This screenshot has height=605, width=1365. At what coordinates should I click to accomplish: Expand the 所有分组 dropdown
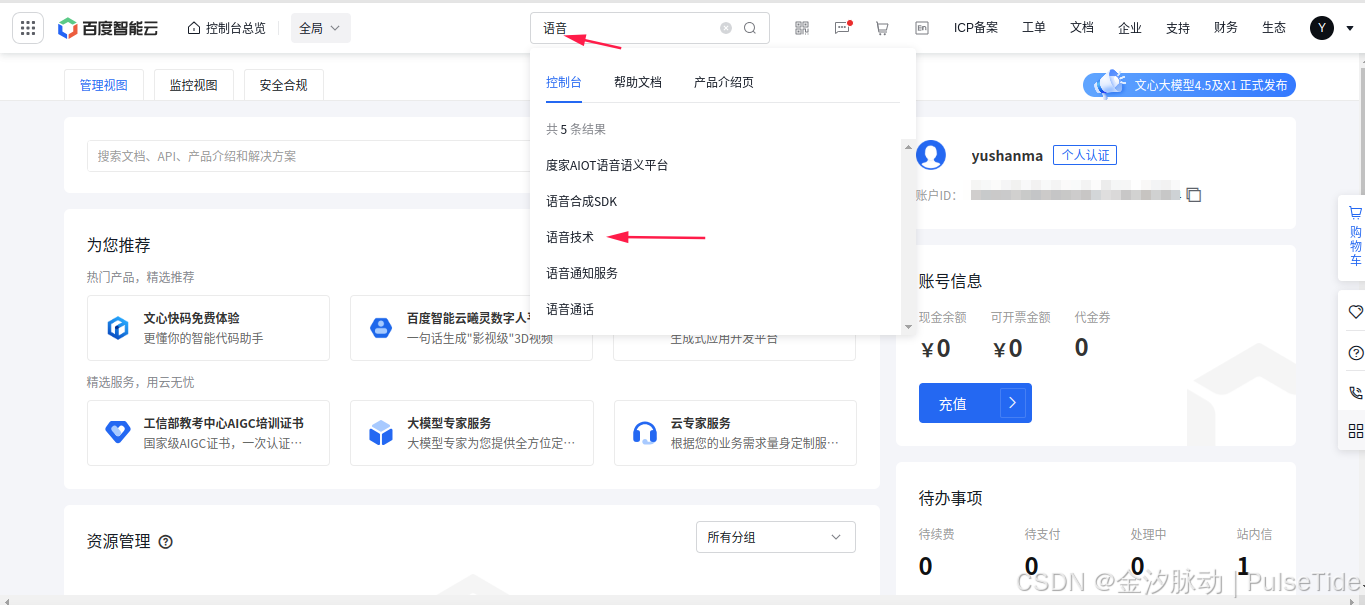tap(776, 537)
